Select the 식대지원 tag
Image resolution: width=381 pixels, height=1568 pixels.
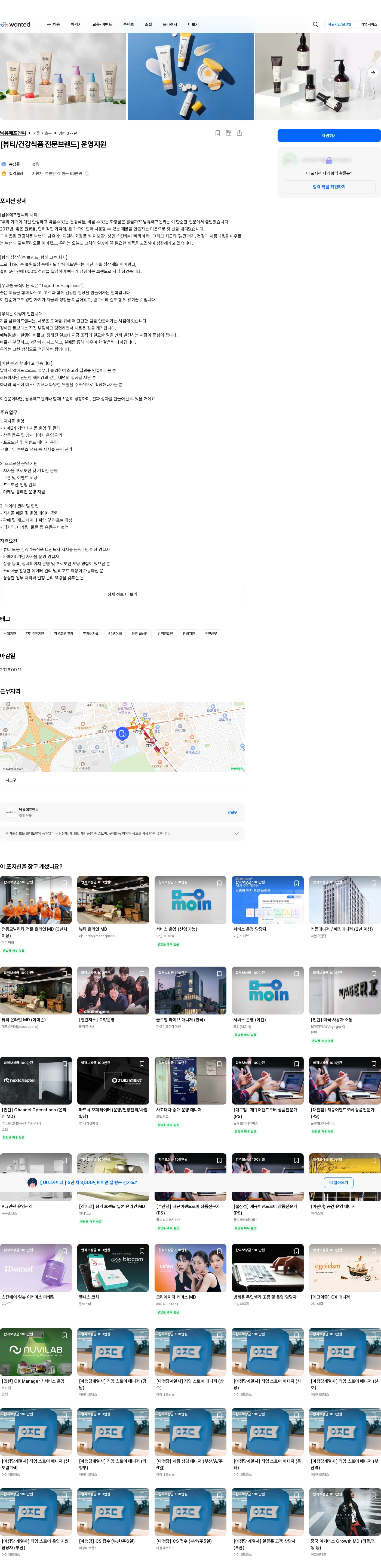point(10,634)
